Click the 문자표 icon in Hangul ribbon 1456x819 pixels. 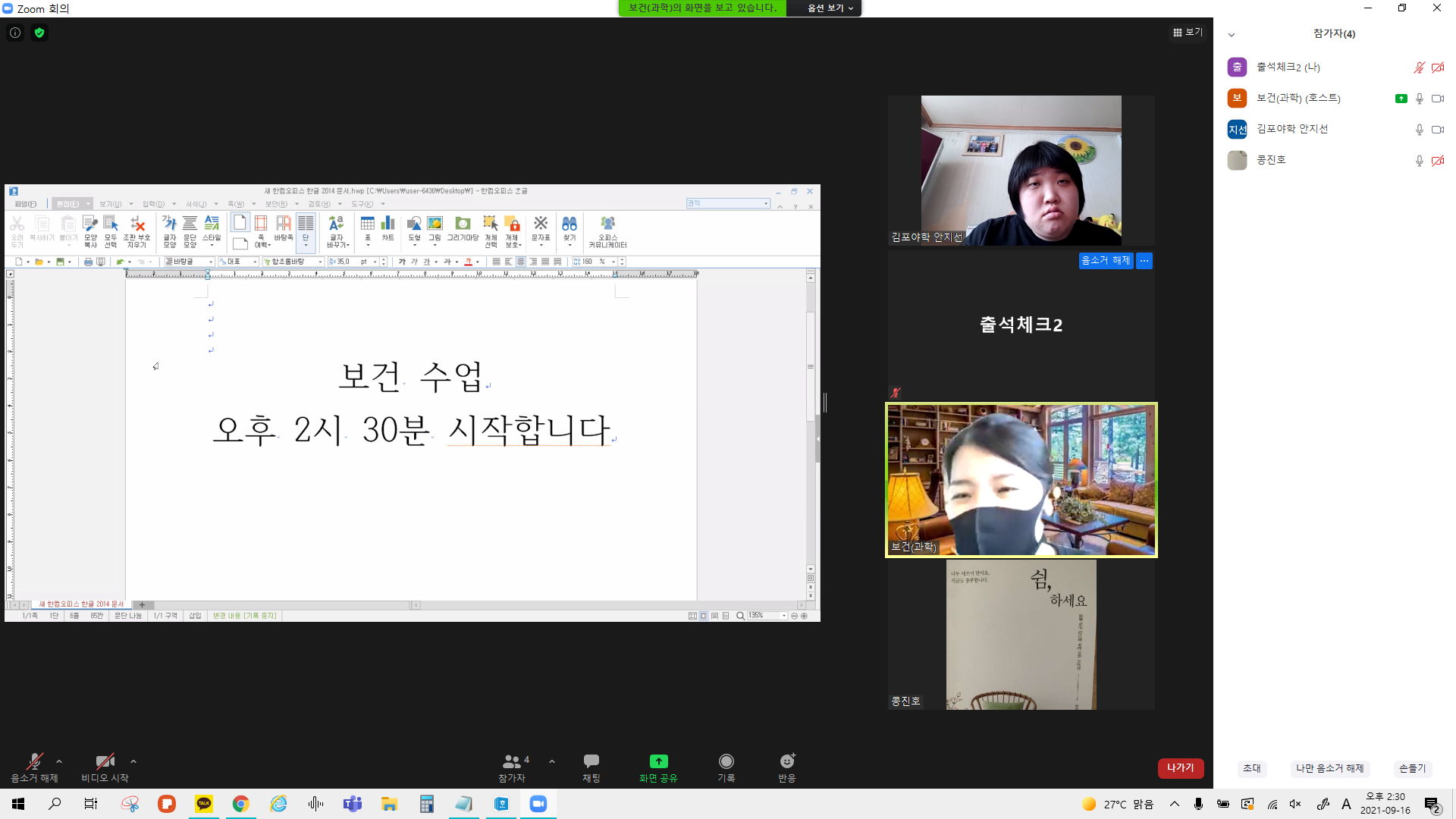pos(541,229)
